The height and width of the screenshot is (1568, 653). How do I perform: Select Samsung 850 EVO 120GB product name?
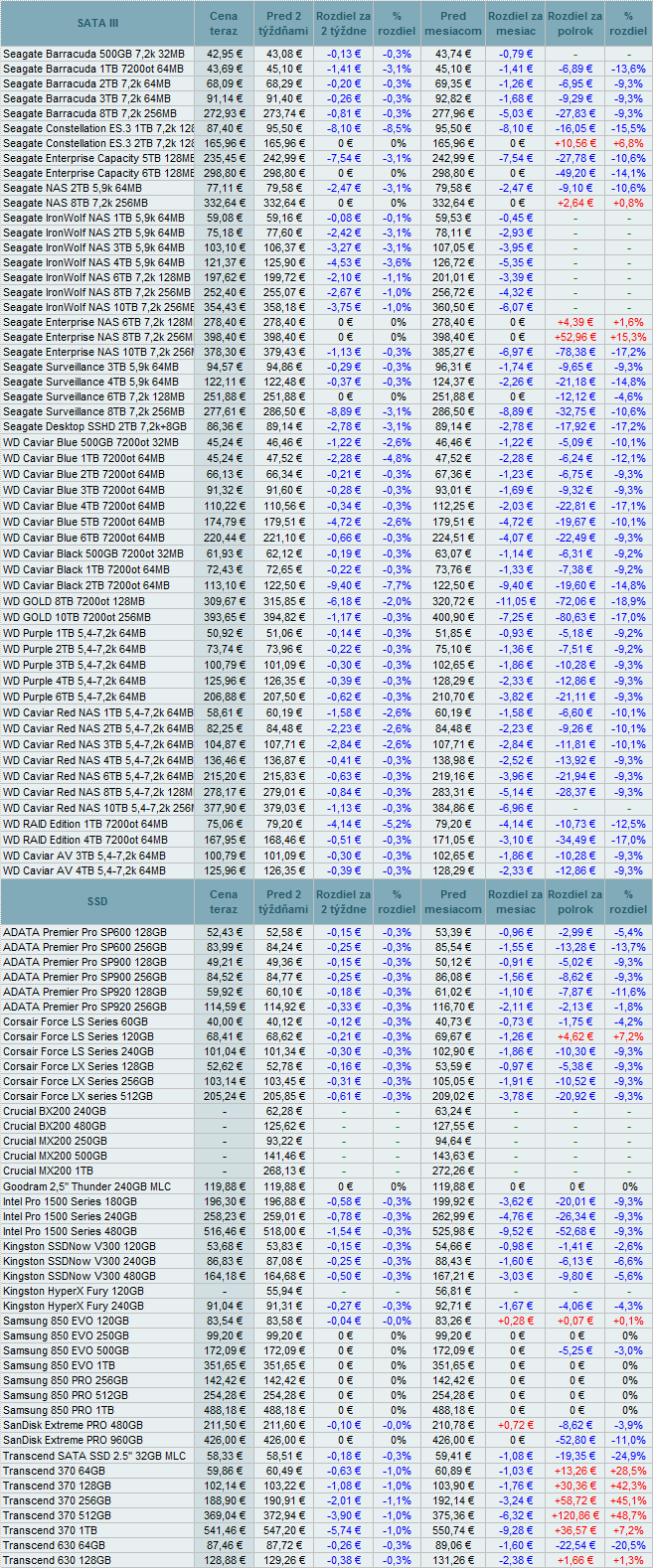click(66, 1321)
